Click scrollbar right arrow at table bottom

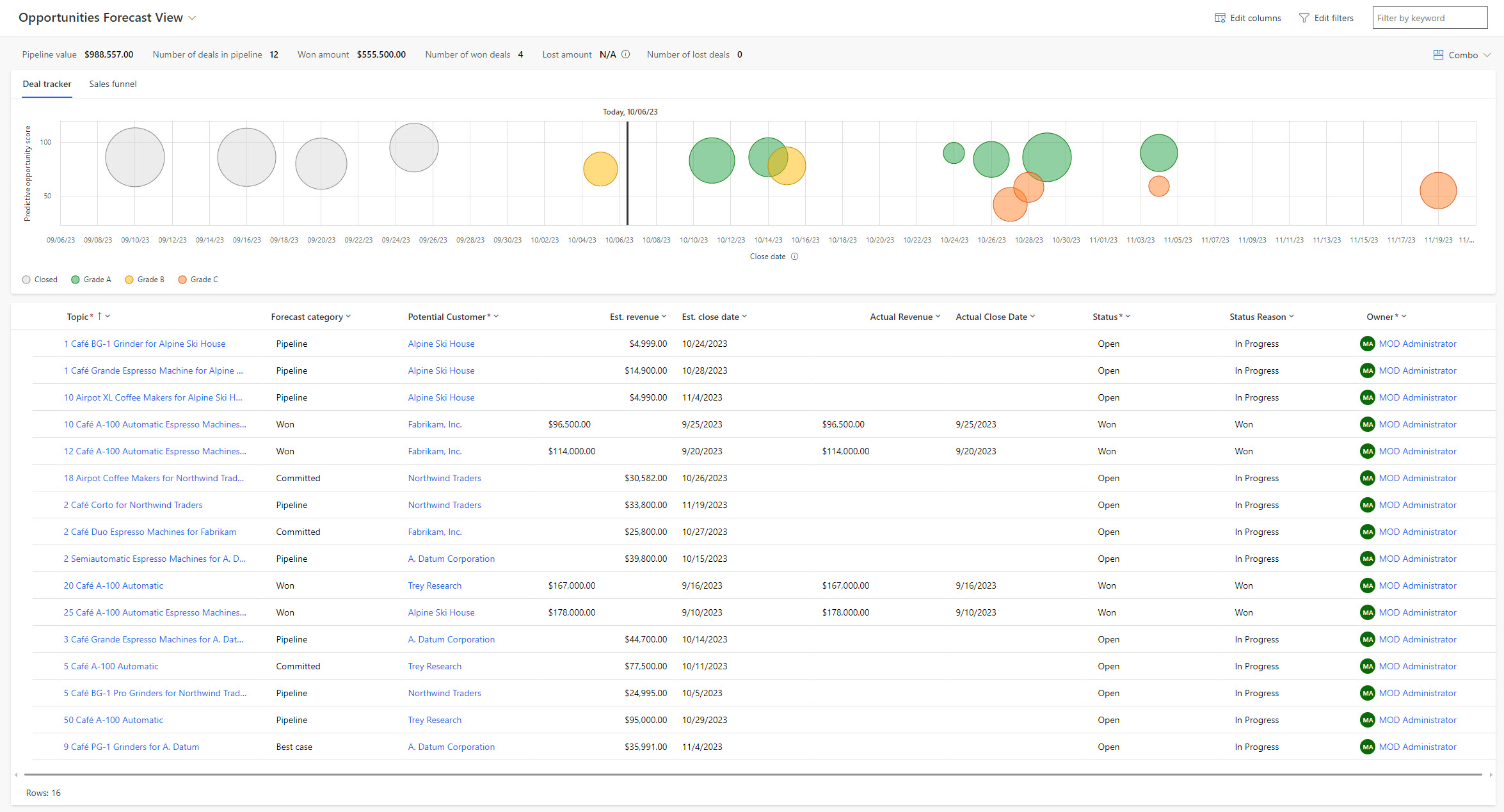pos(1491,775)
